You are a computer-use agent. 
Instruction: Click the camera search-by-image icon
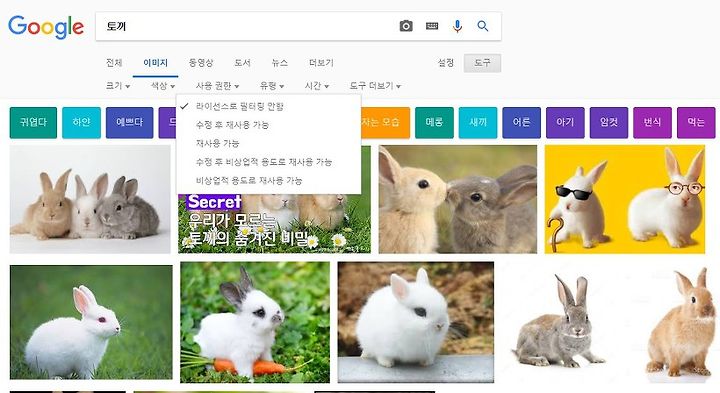406,26
